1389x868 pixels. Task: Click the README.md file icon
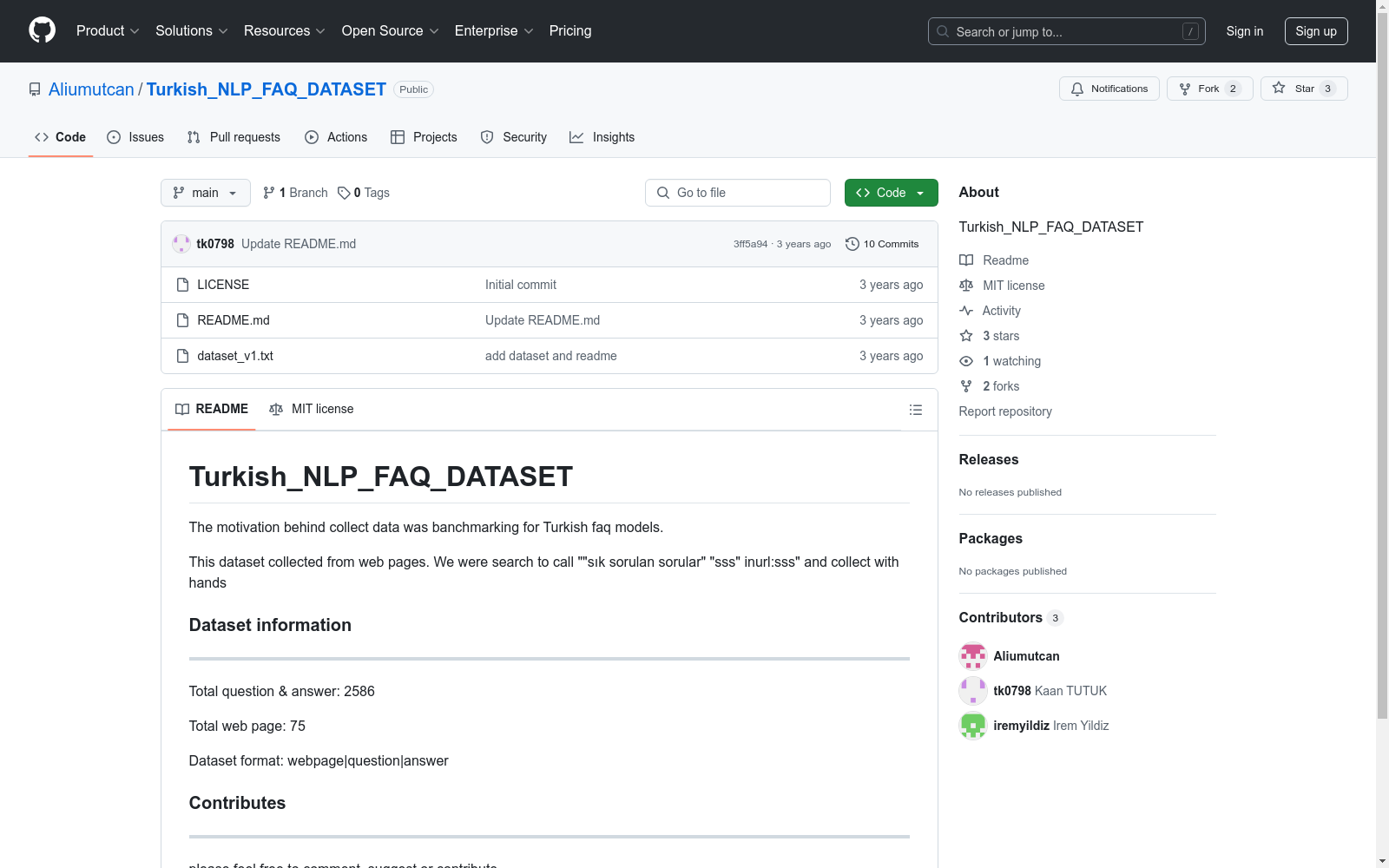coord(182,320)
